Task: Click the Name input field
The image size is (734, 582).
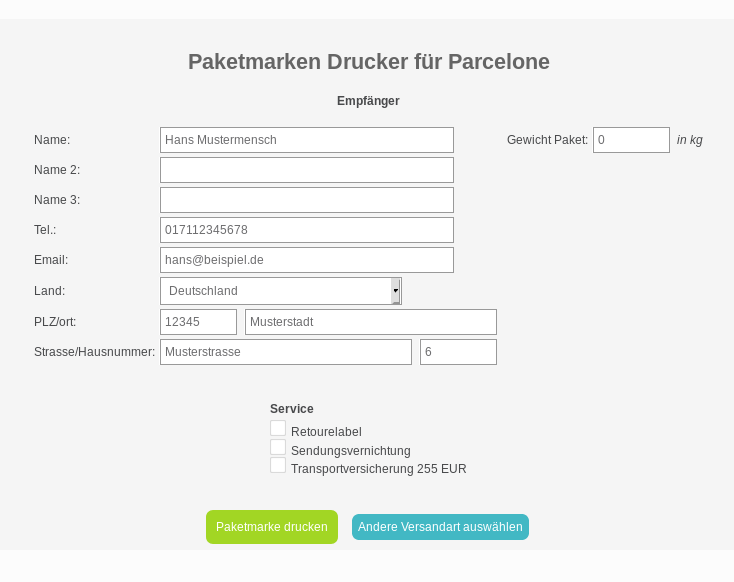Action: [306, 140]
